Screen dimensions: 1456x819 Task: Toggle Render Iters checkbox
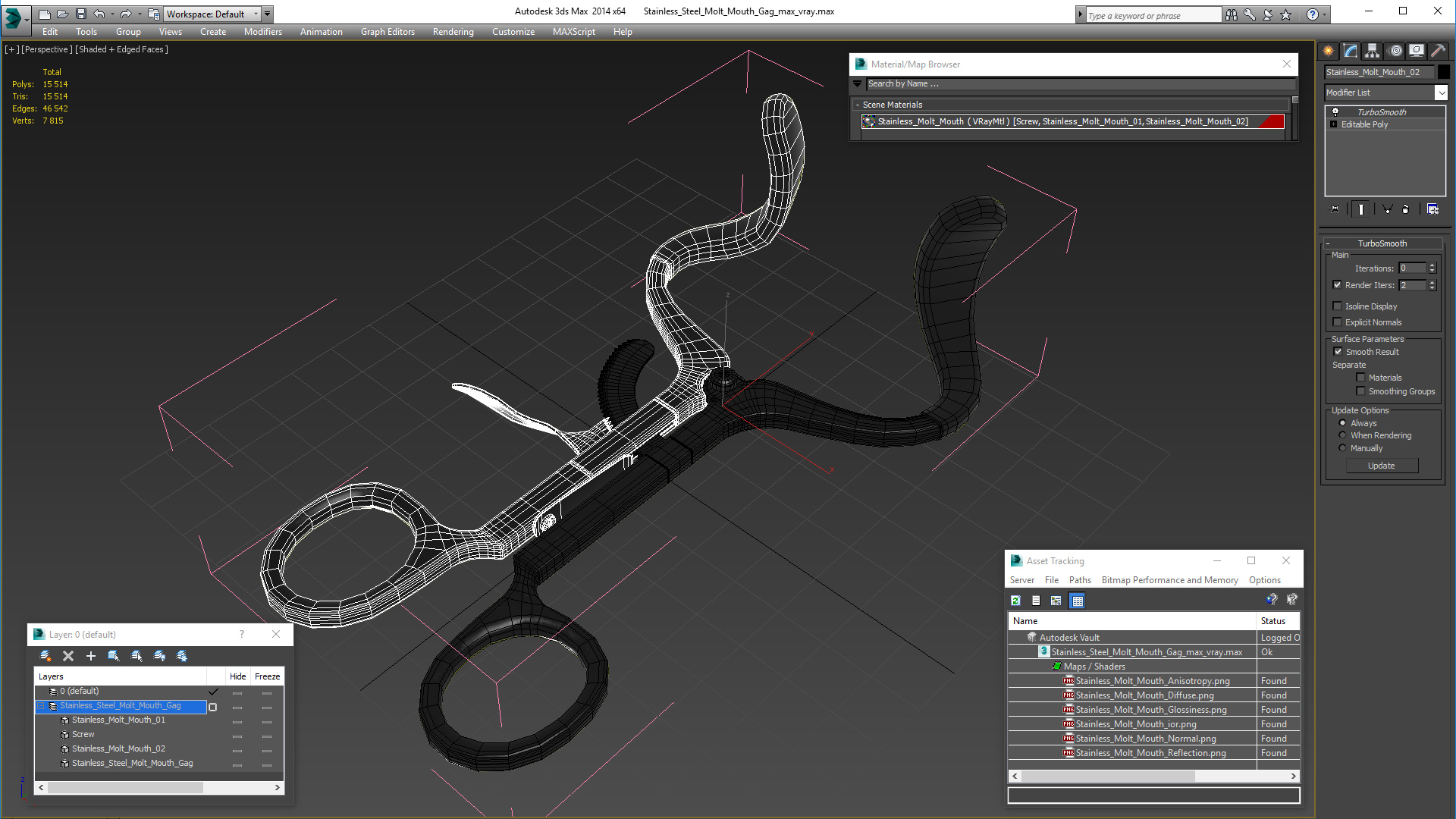[1337, 285]
